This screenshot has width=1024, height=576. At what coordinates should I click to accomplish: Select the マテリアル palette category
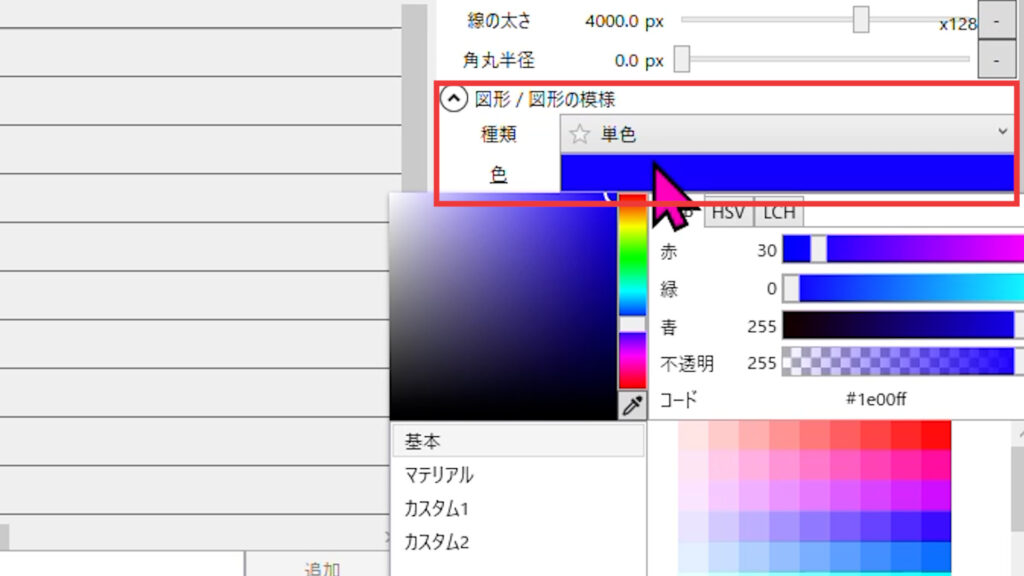click(517, 475)
